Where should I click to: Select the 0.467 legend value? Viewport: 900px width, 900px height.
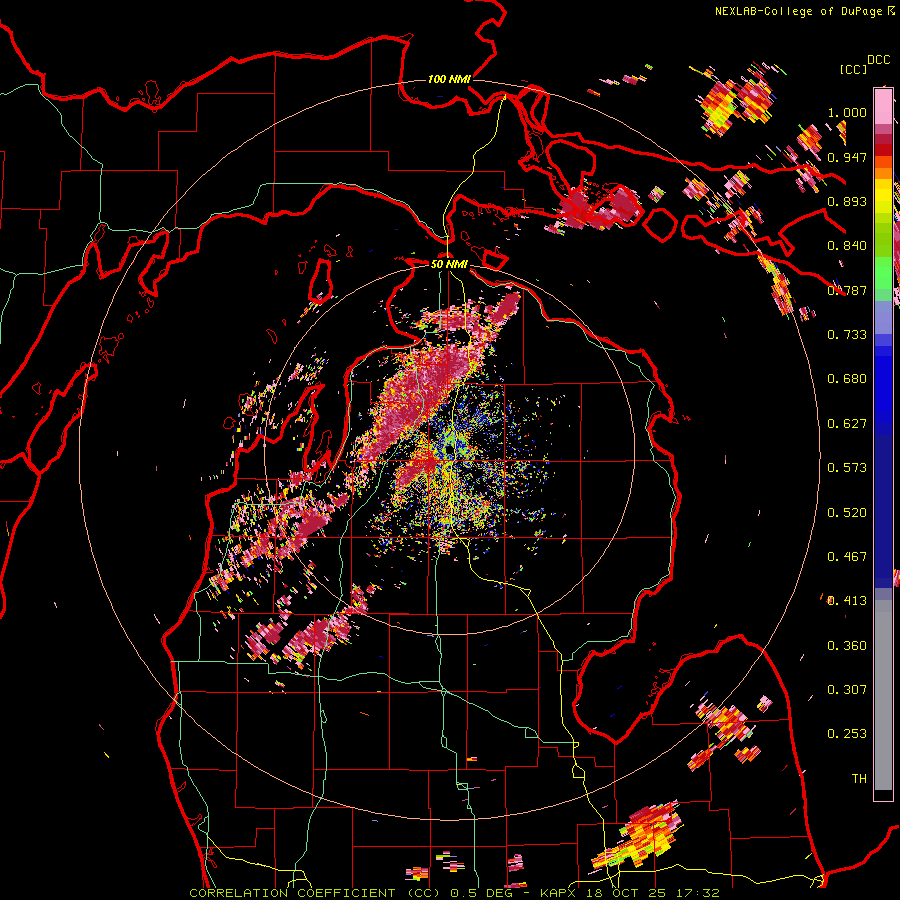tap(847, 557)
